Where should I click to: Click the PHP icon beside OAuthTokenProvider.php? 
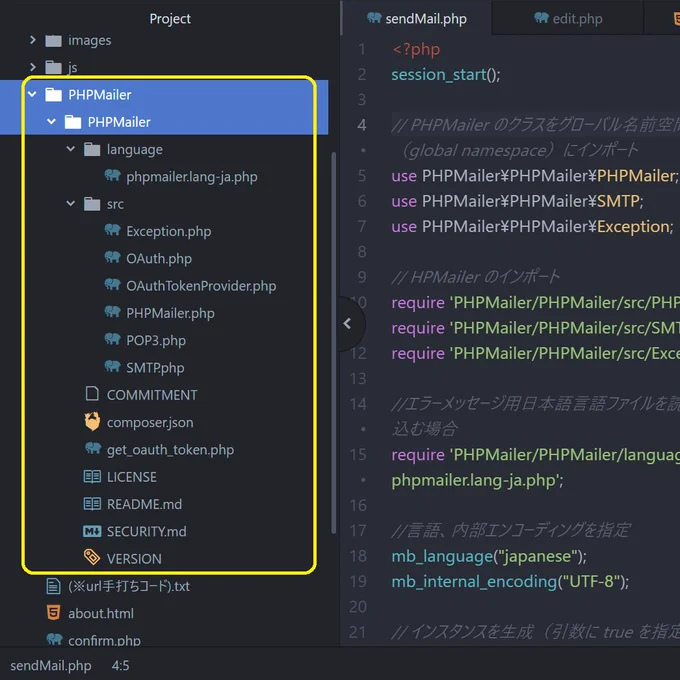pyautogui.click(x=112, y=285)
